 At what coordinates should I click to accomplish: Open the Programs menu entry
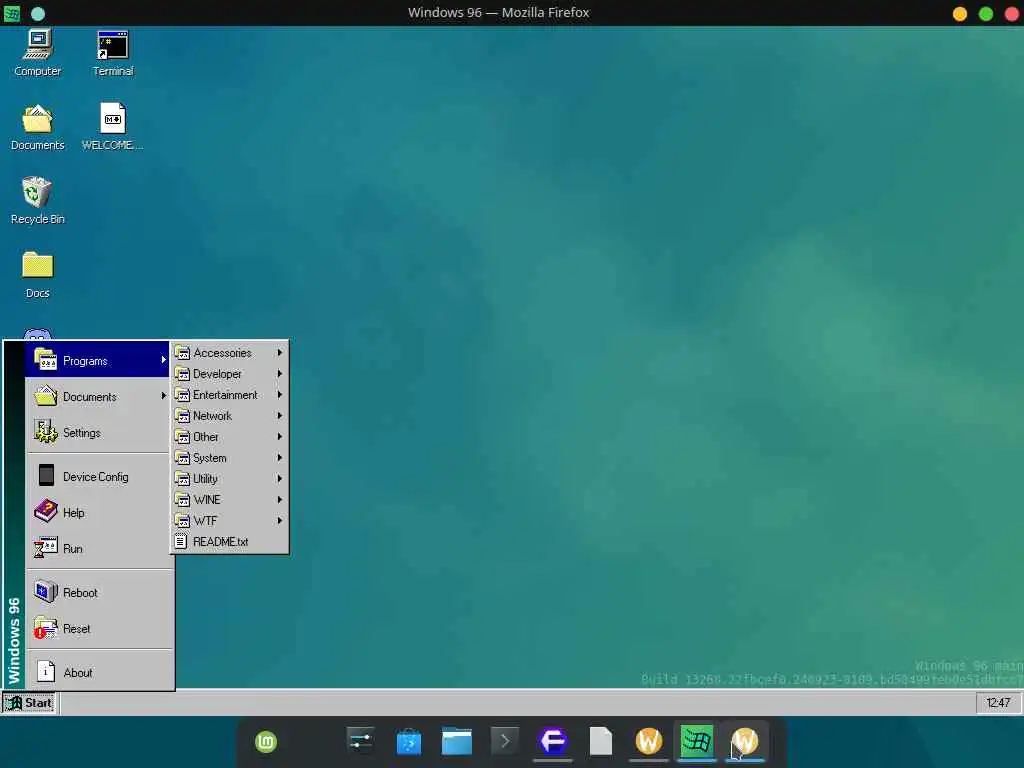(98, 360)
